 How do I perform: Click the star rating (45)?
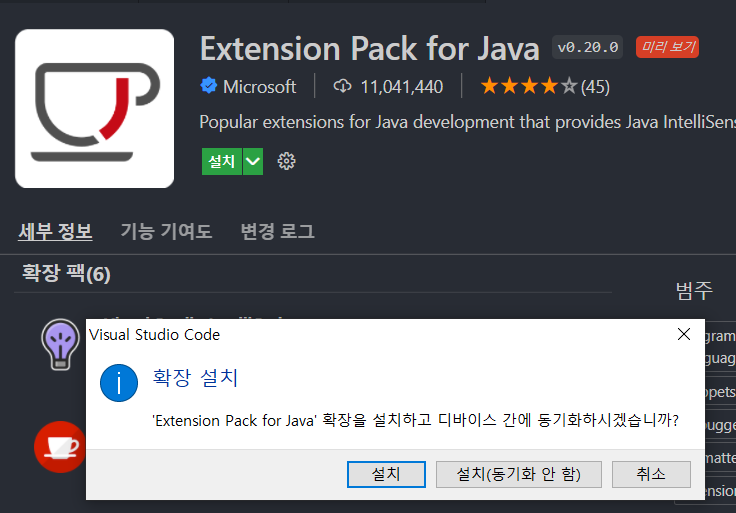545,86
